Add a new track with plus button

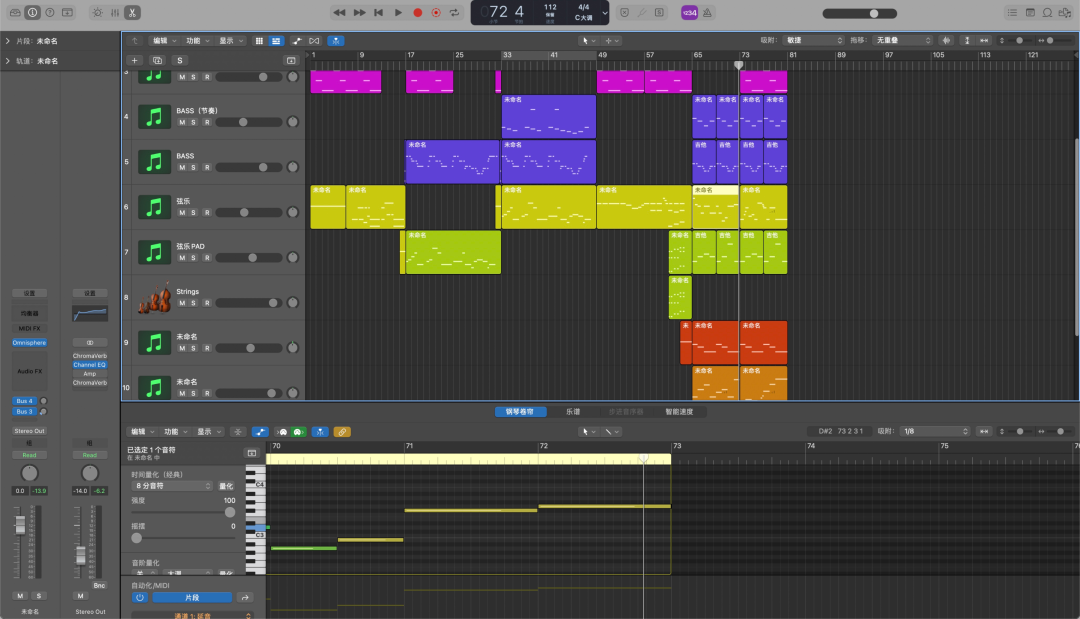(135, 61)
